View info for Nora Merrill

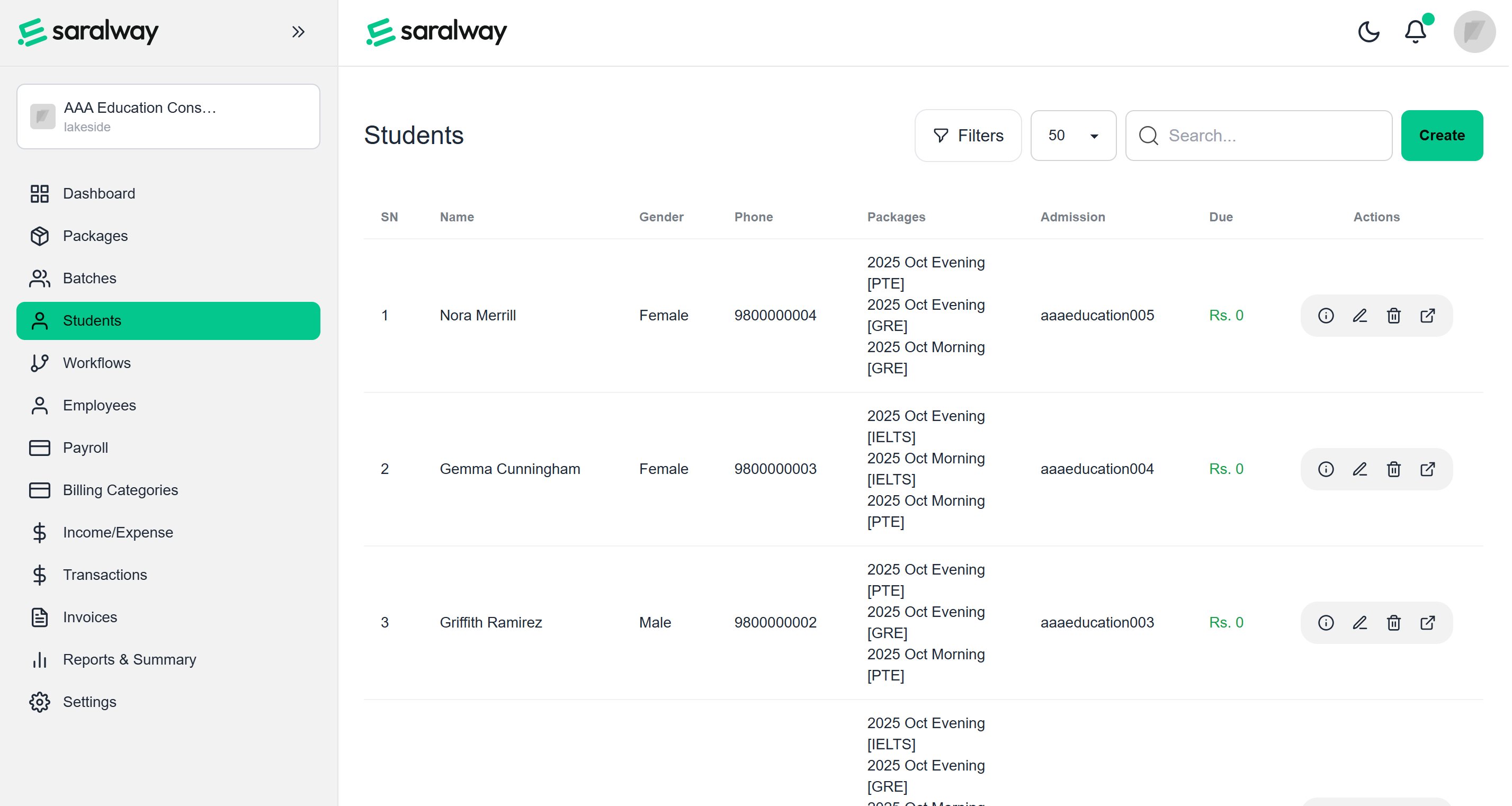(x=1326, y=316)
